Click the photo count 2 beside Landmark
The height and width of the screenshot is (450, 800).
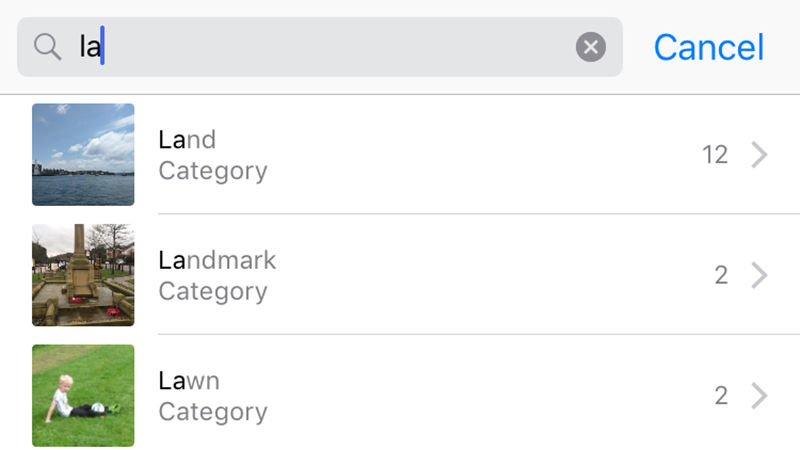click(721, 276)
